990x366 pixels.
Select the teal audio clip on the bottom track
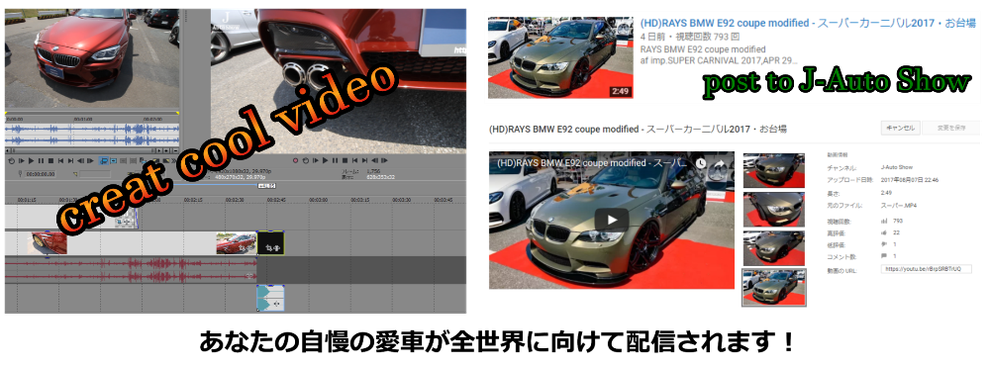(x=270, y=298)
